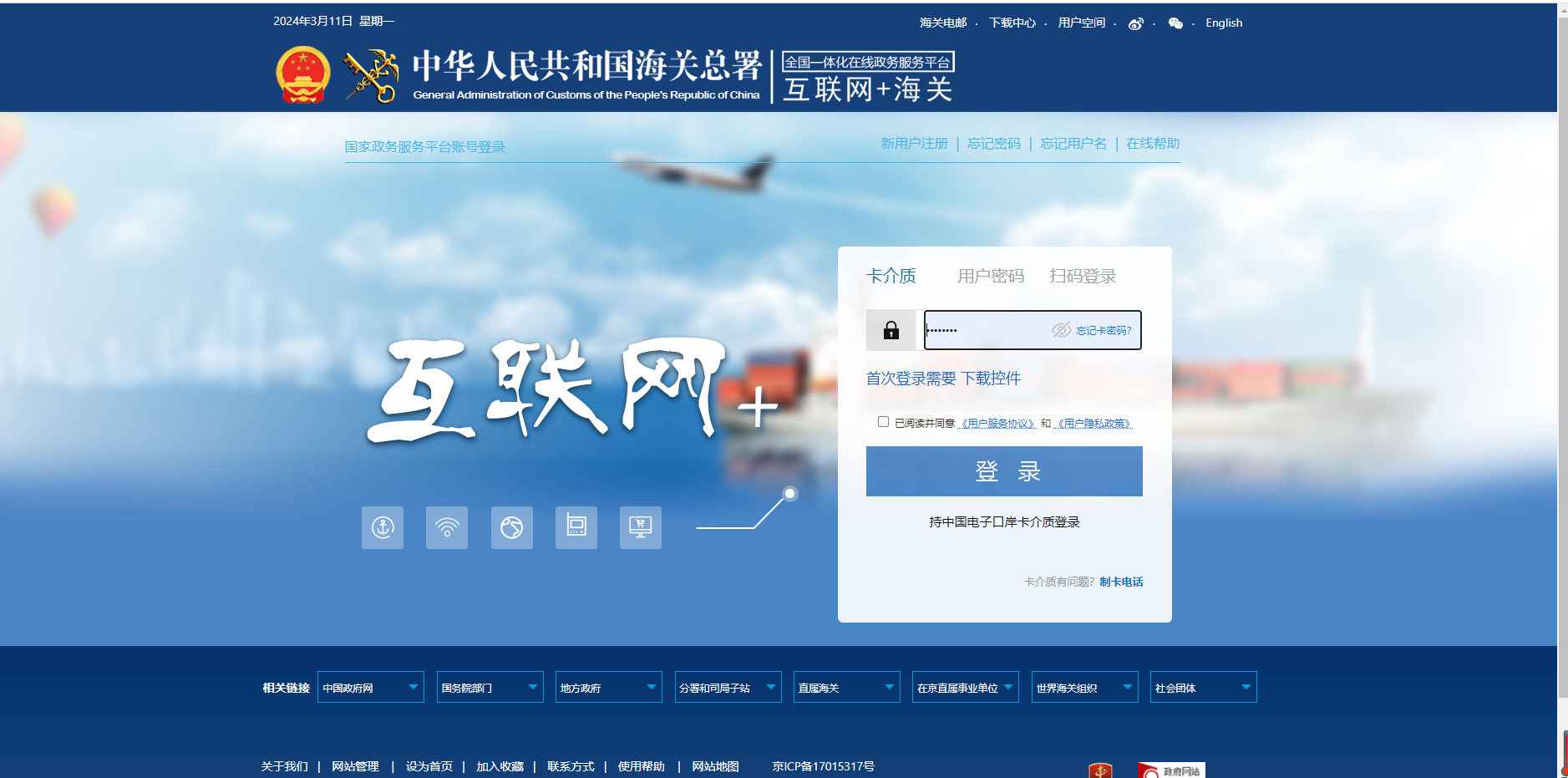Image resolution: width=1568 pixels, height=778 pixels.
Task: Click the computer monitor icon tile
Action: [x=640, y=527]
